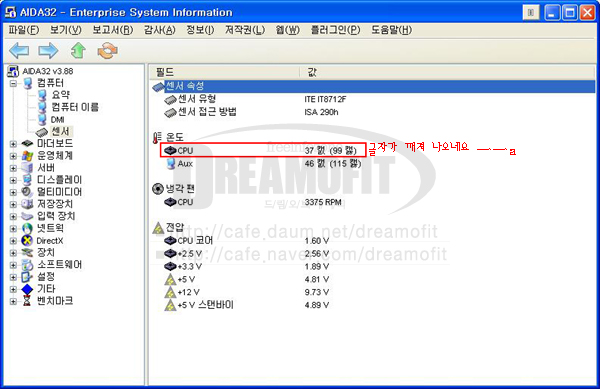Click the AIDA32 title bar application icon
600x389 pixels.
tap(10, 12)
